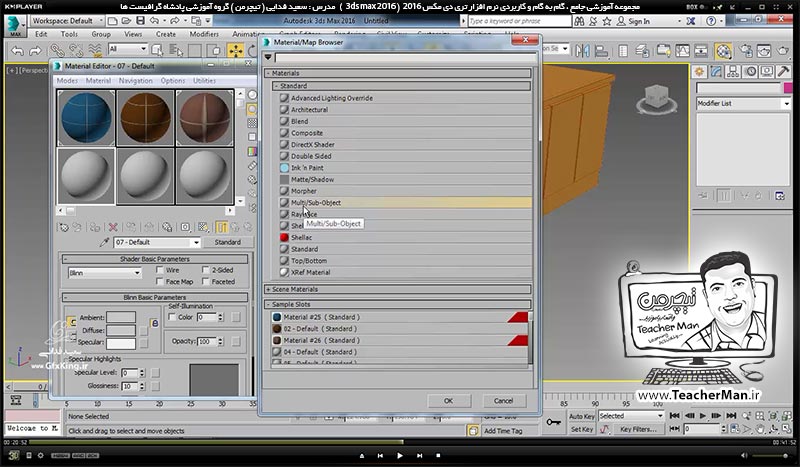Open Material/Map Browser options arrow
Image resolution: width=800 pixels, height=467 pixels.
click(x=268, y=57)
